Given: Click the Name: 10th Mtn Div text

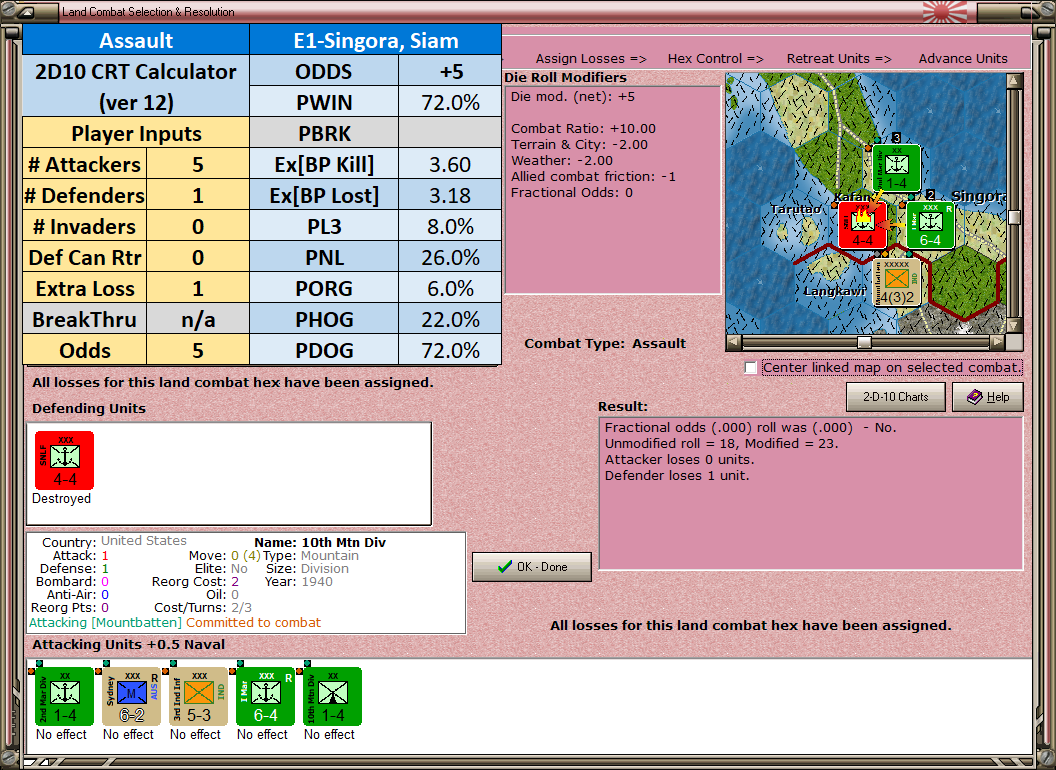Looking at the screenshot, I should [320, 542].
